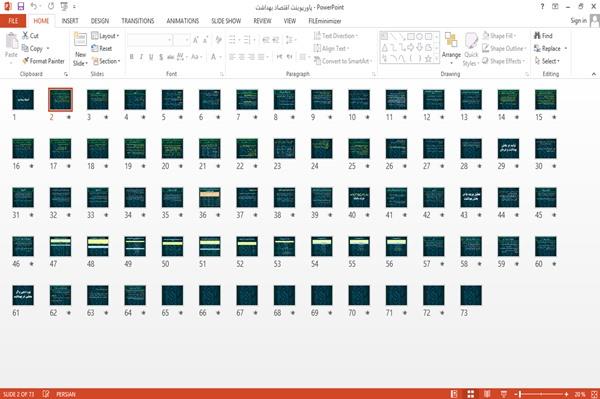Select slide 48 thumbnail

coord(98,246)
